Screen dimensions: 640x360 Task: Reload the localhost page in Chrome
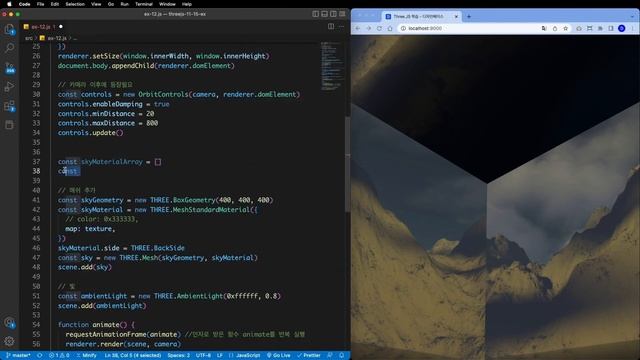click(x=379, y=28)
